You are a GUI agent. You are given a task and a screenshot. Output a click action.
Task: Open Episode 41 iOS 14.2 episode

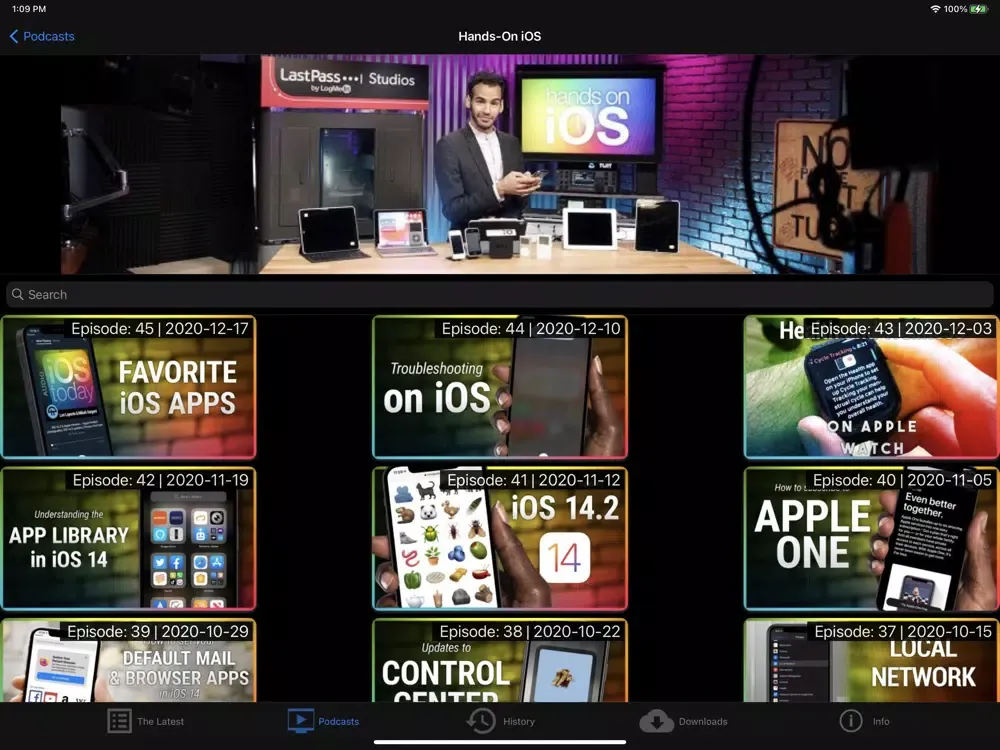[x=500, y=539]
